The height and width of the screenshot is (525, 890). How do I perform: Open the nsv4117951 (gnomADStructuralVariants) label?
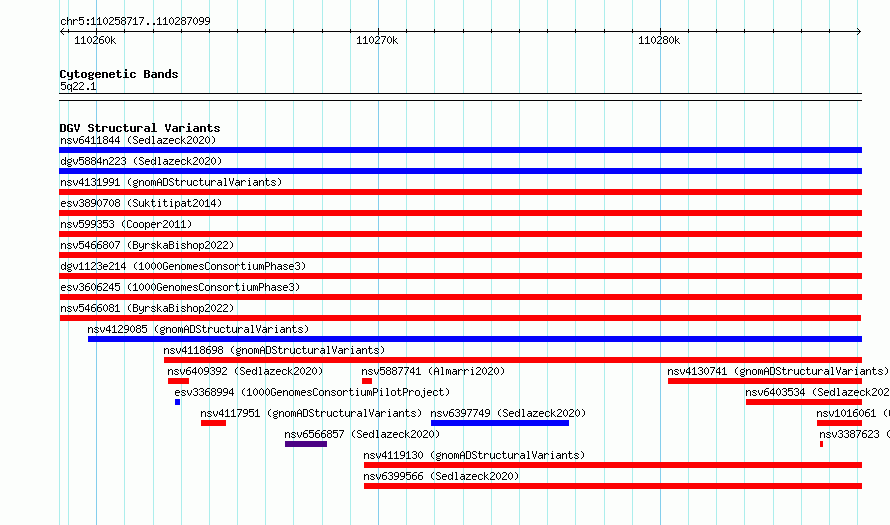pos(311,413)
